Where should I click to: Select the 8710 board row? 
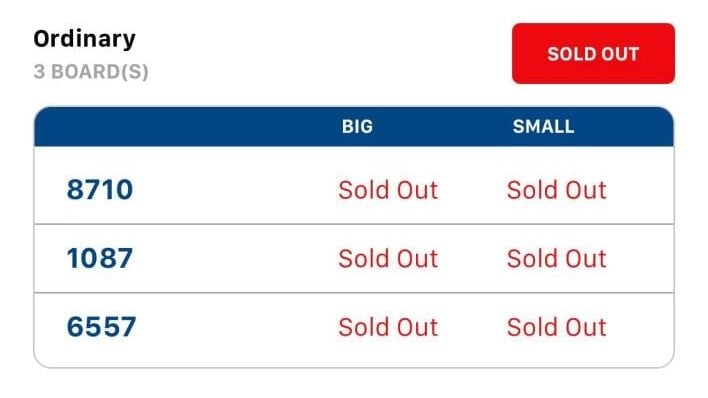click(354, 185)
